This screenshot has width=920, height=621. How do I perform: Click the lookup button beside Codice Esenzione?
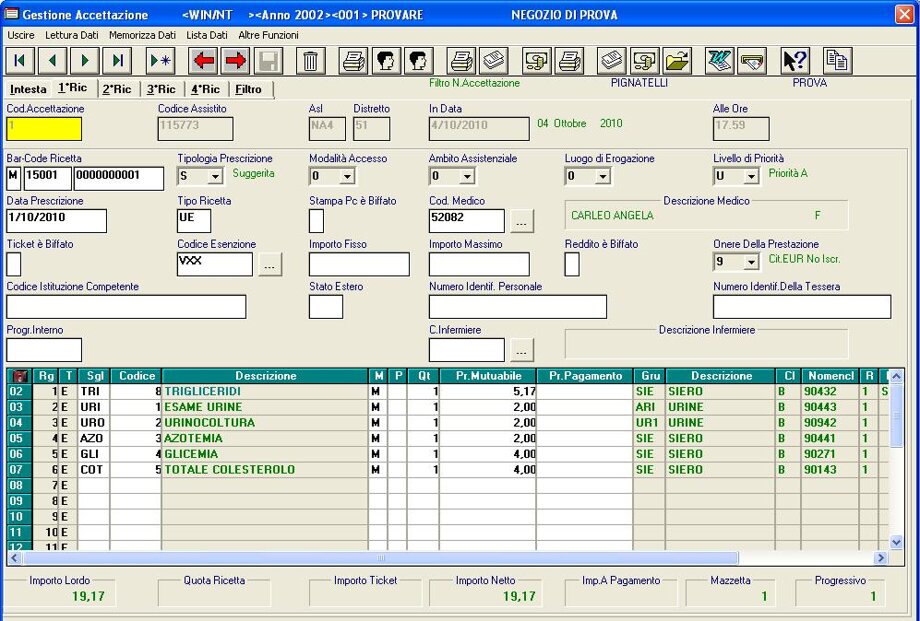270,265
